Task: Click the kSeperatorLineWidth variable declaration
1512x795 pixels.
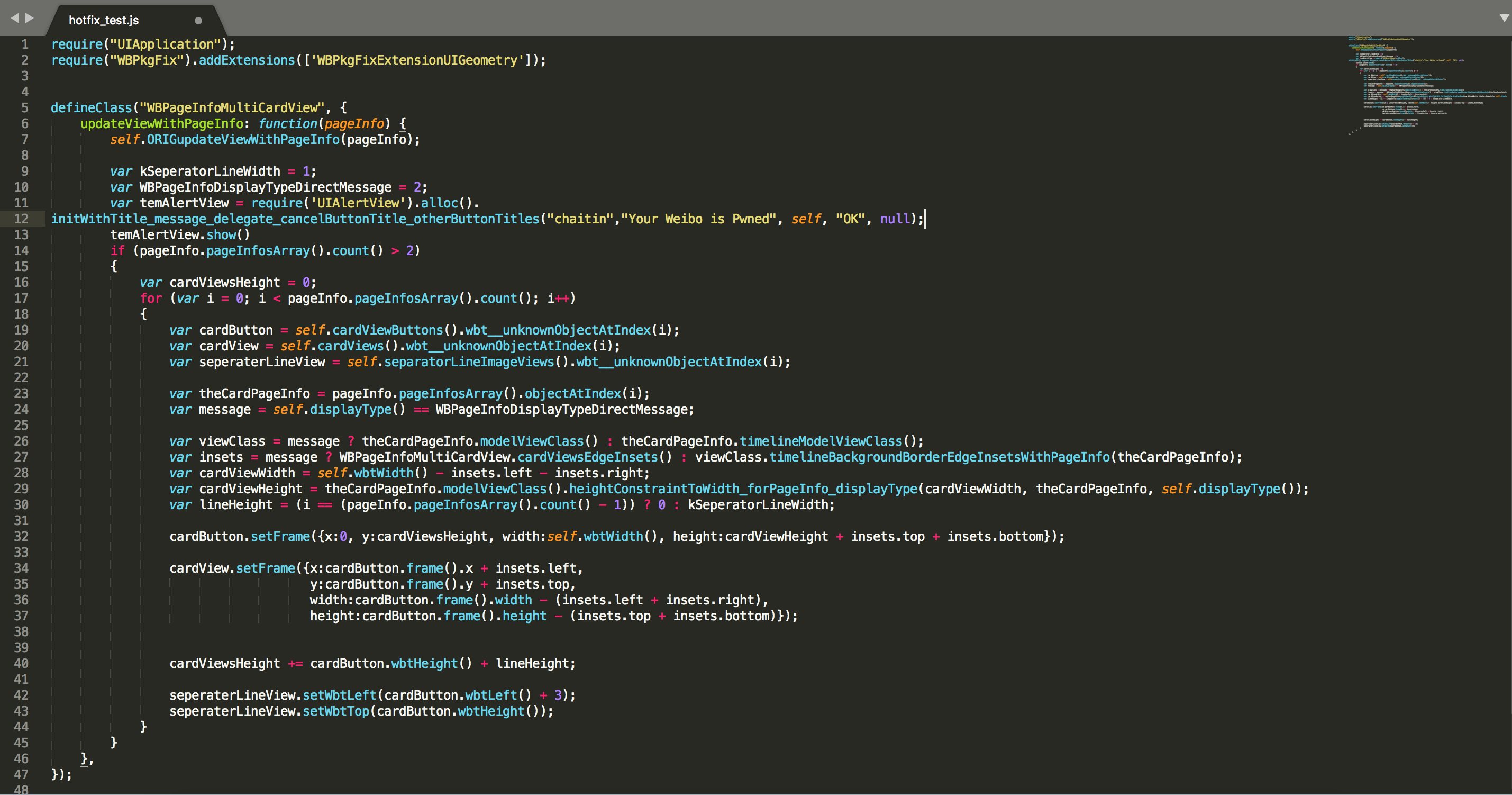Action: [x=210, y=171]
